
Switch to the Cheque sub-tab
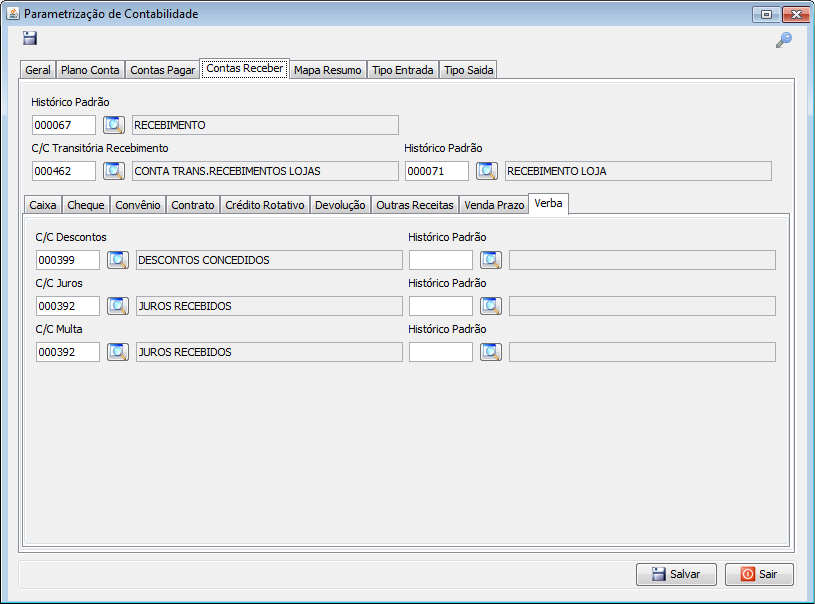(x=86, y=205)
